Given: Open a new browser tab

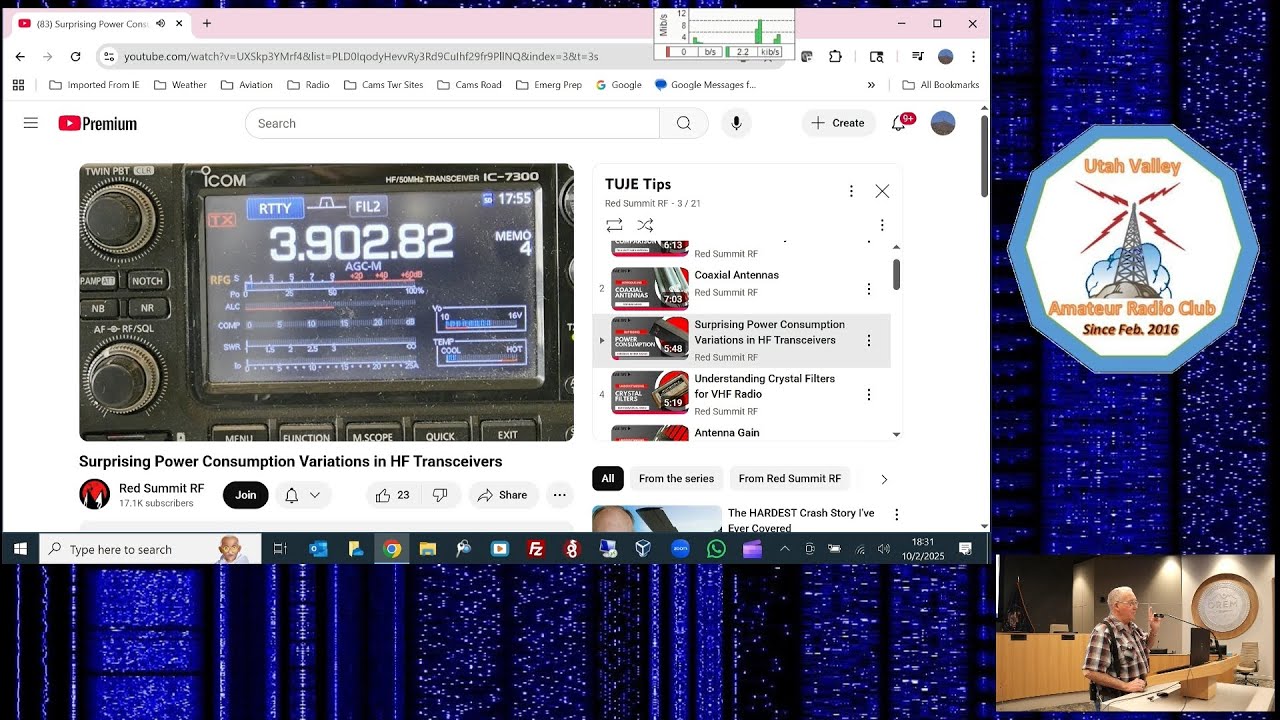Looking at the screenshot, I should point(207,23).
